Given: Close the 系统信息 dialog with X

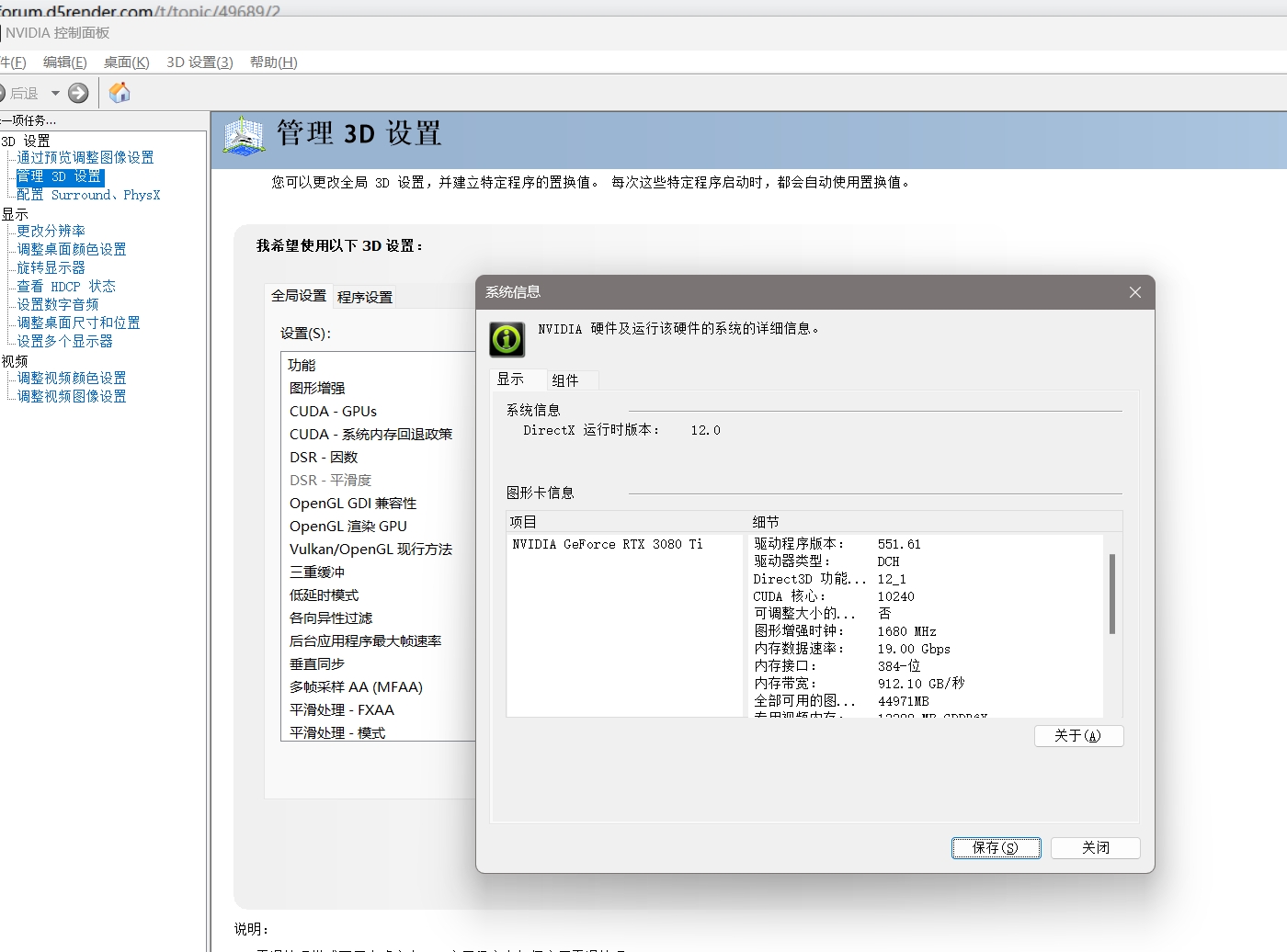Looking at the screenshot, I should point(1135,292).
